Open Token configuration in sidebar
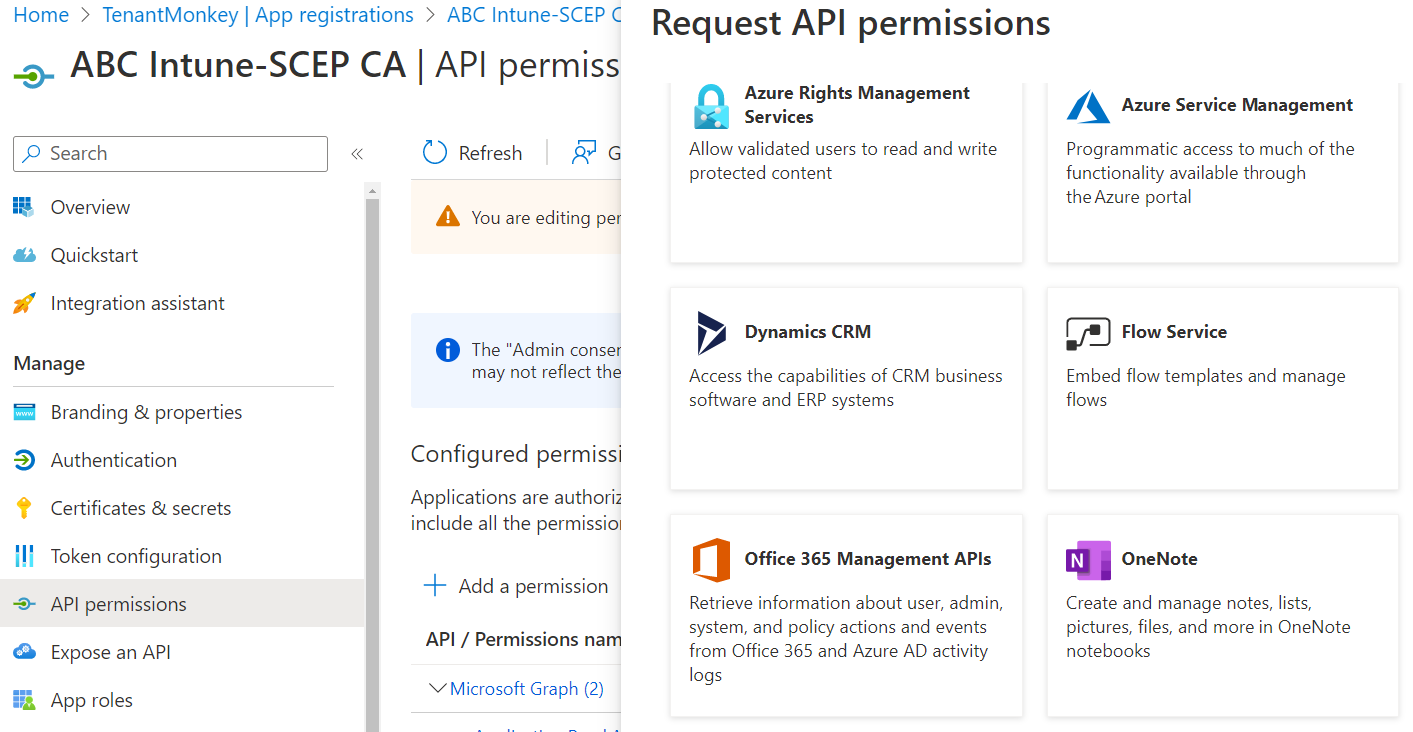This screenshot has width=1413, height=732. 136,556
